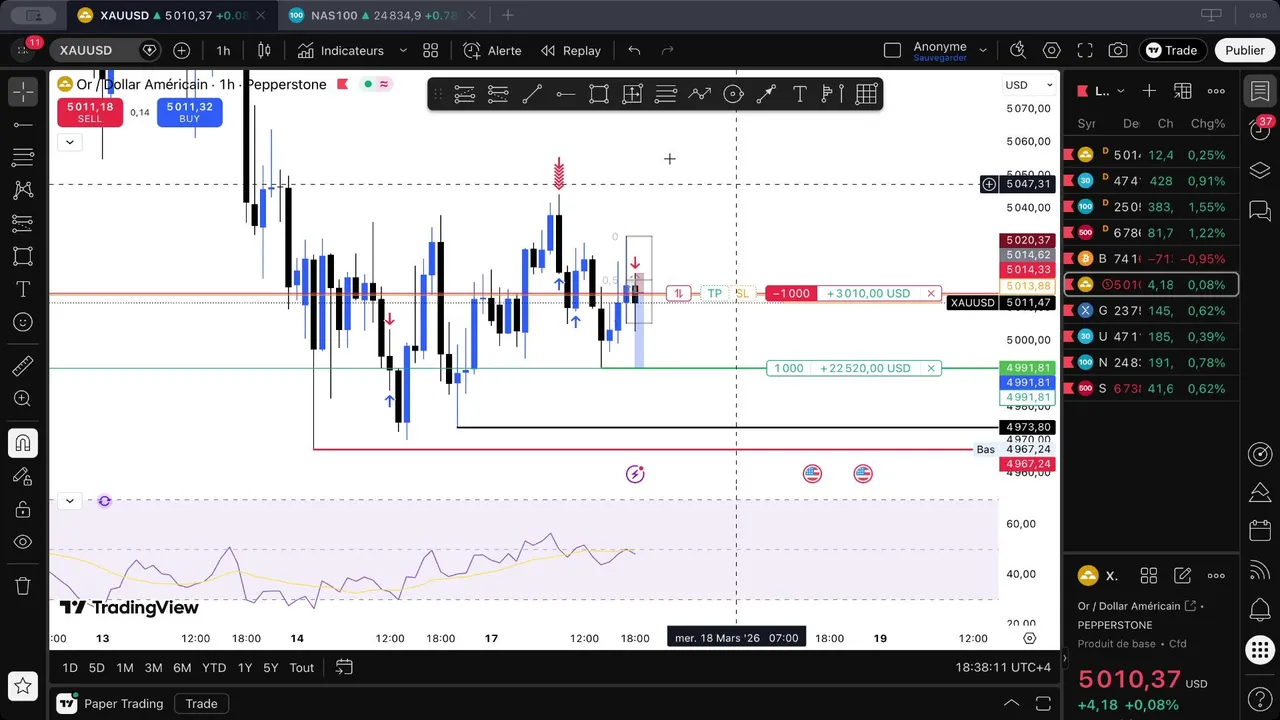Select the table tool in floating toolbar

click(x=866, y=94)
